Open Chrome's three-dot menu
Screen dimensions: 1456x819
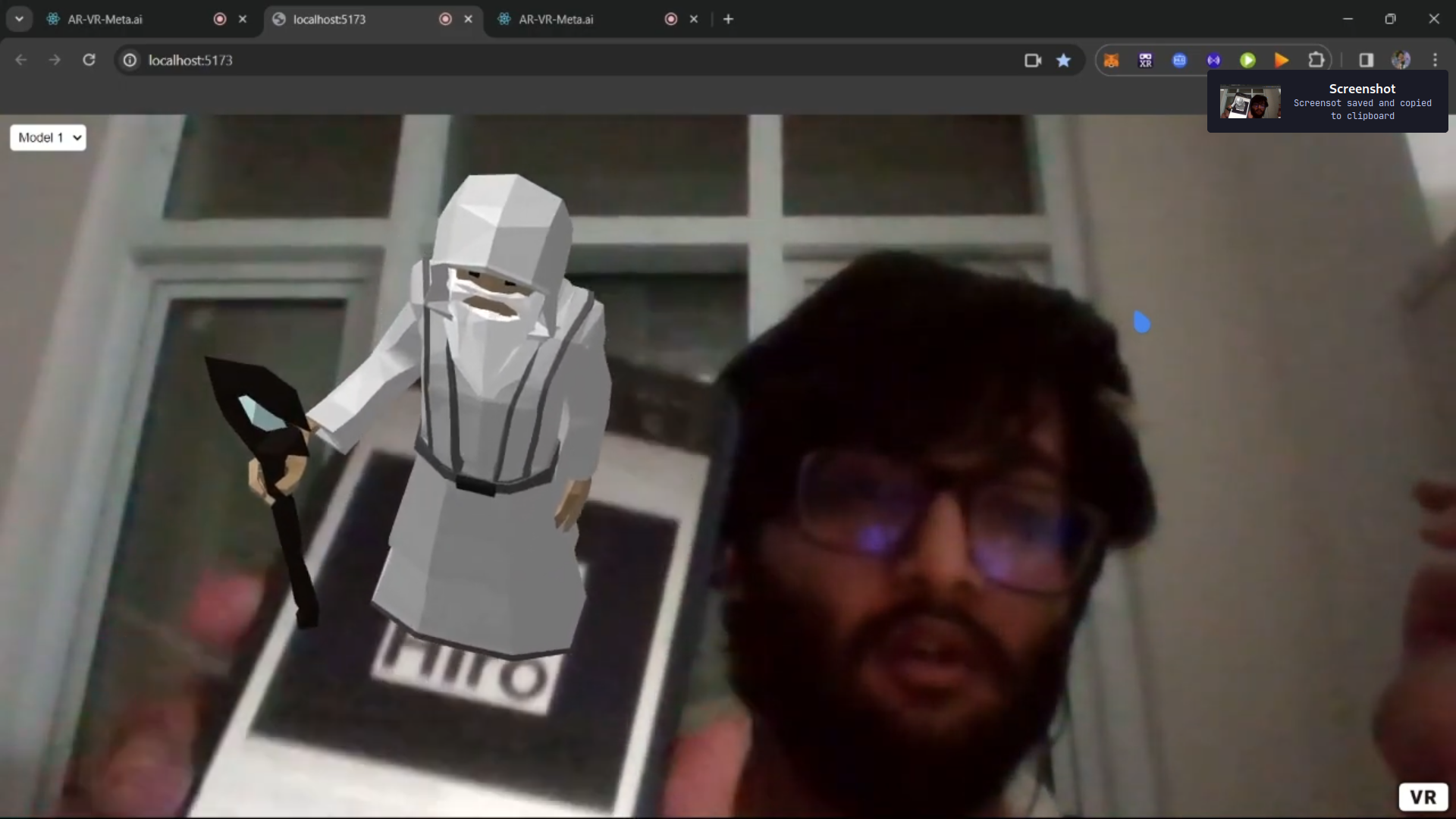click(x=1435, y=60)
